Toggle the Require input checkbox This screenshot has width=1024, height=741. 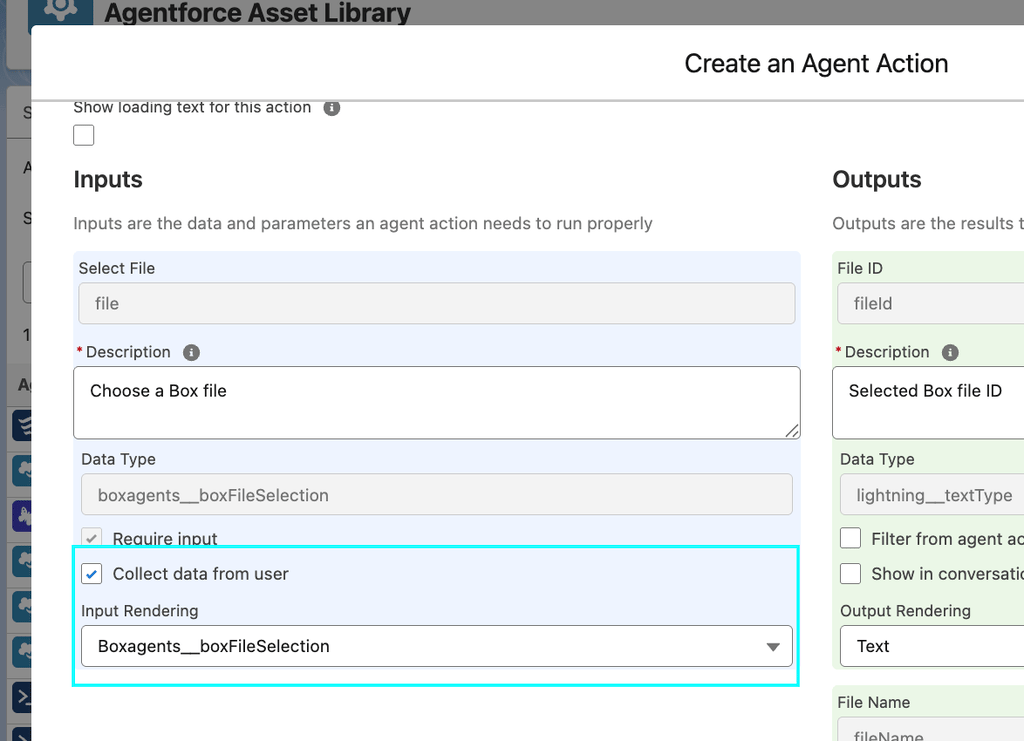click(91, 538)
